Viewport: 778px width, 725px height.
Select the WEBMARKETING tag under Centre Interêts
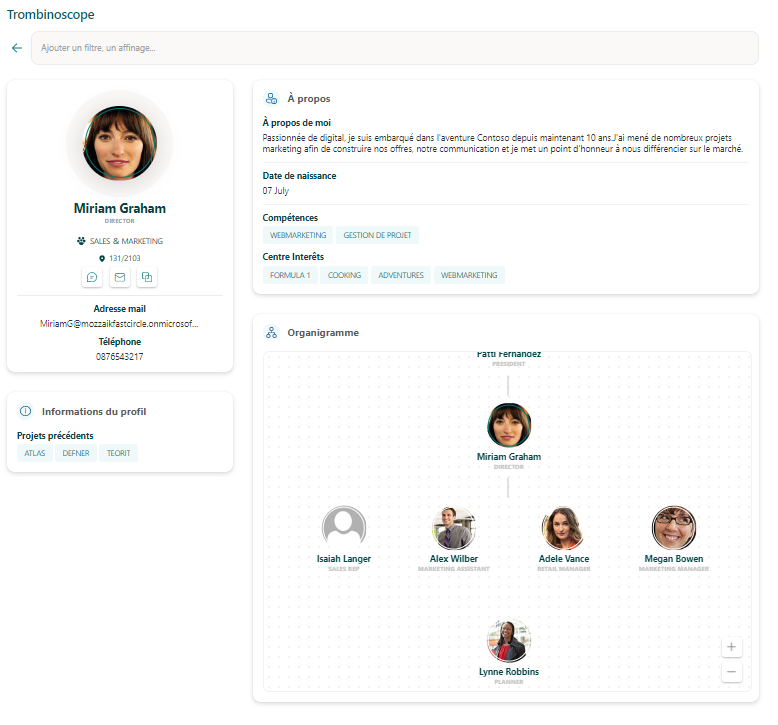(x=469, y=275)
